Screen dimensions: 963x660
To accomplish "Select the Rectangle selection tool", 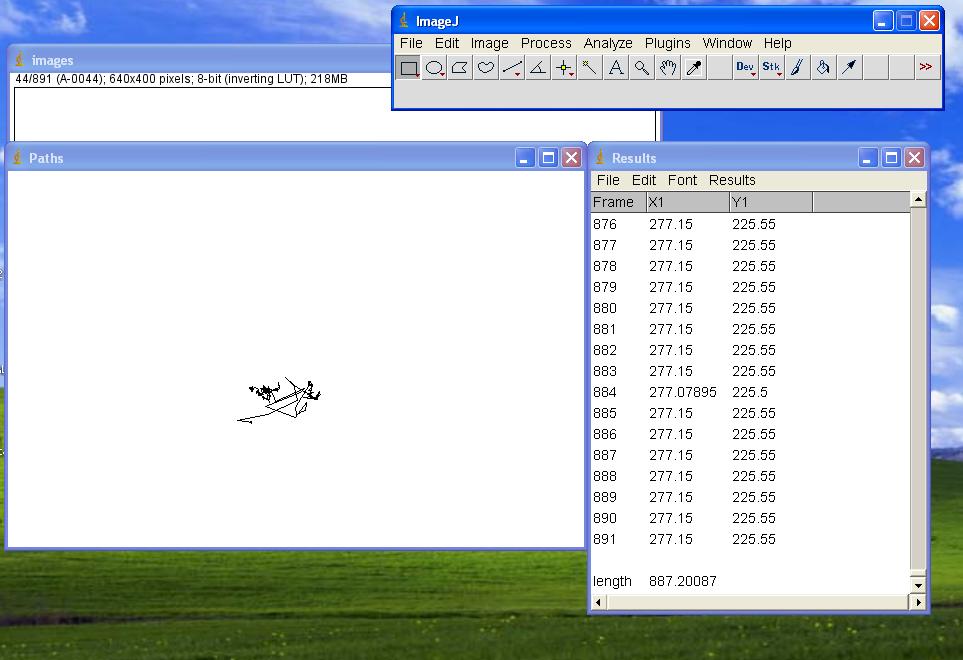I will [408, 68].
